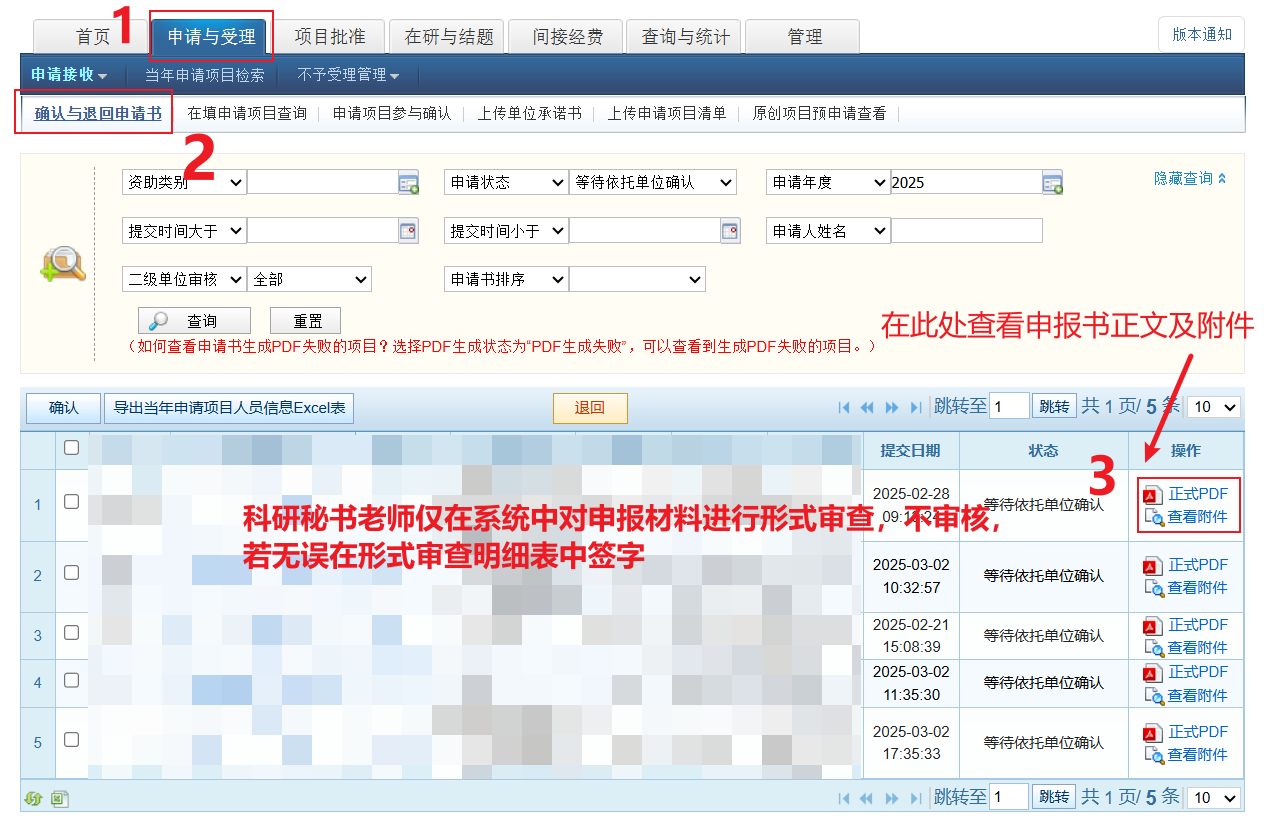This screenshot has width=1264, height=818.
Task: Collapse search panel via 隐藏查询 link
Action: point(1190,178)
